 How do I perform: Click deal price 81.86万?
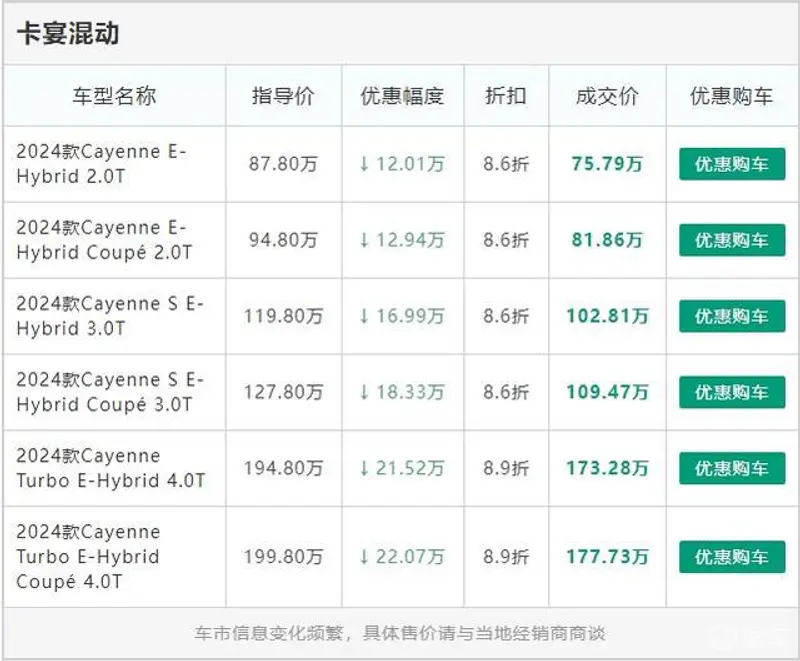607,240
